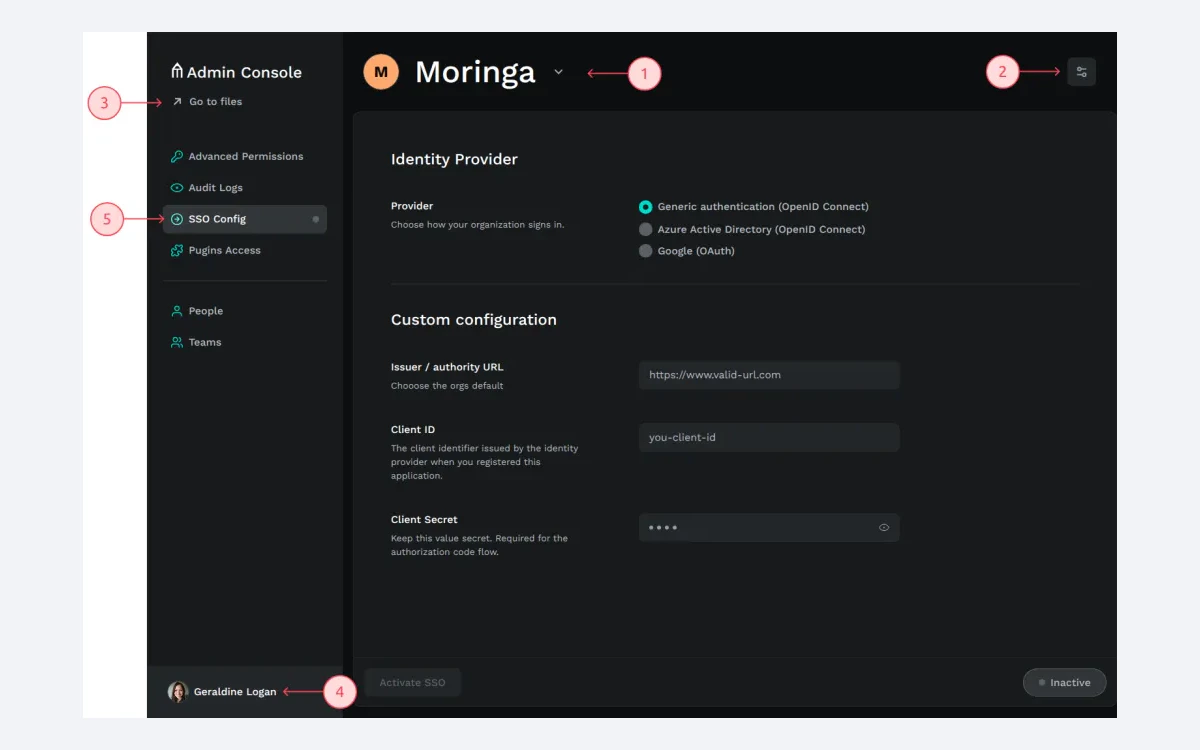Click the Identity Provider heading
This screenshot has height=750, width=1200.
coord(454,159)
